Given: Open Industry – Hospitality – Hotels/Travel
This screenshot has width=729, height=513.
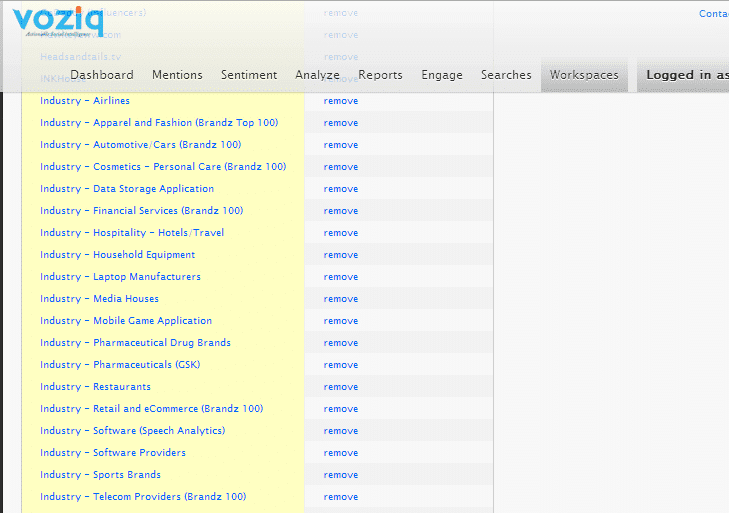Looking at the screenshot, I should tap(132, 233).
